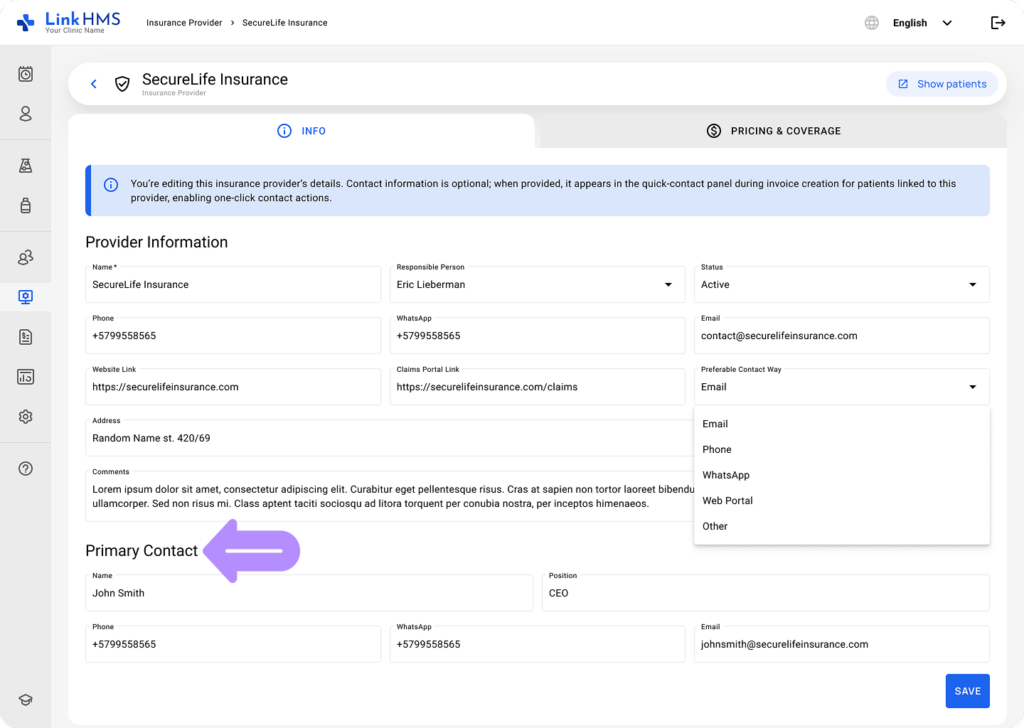The image size is (1024, 728).
Task: Select the active insurance monitor sidebar icon
Action: click(x=25, y=297)
